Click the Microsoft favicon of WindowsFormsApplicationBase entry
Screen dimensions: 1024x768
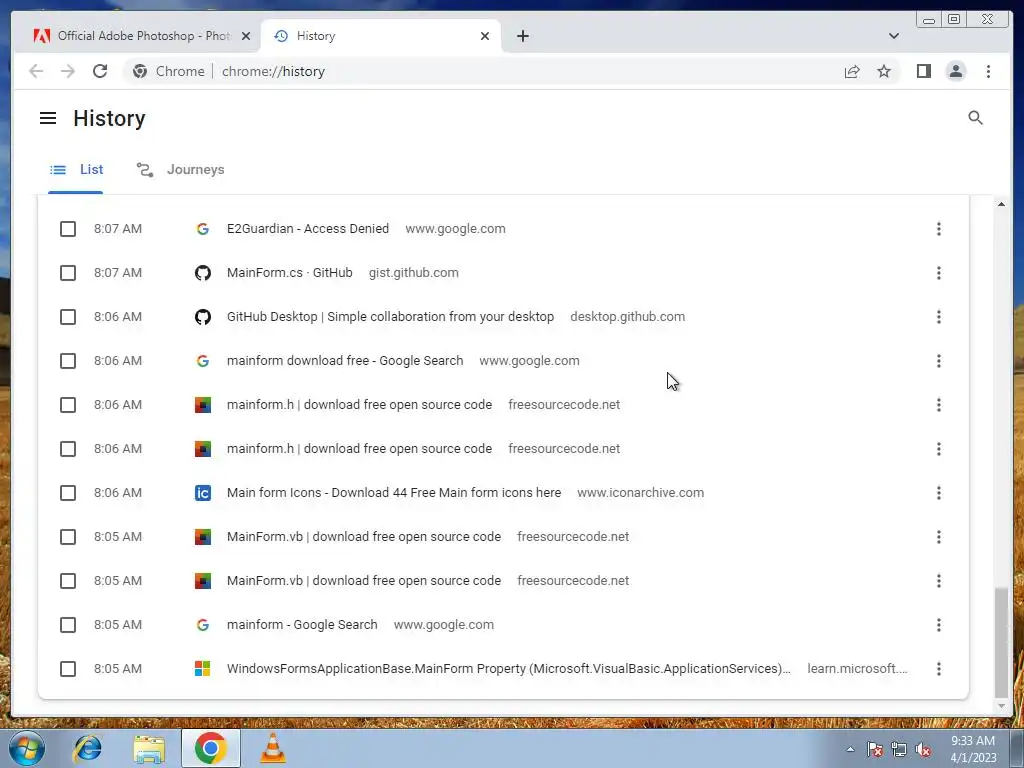[202, 669]
